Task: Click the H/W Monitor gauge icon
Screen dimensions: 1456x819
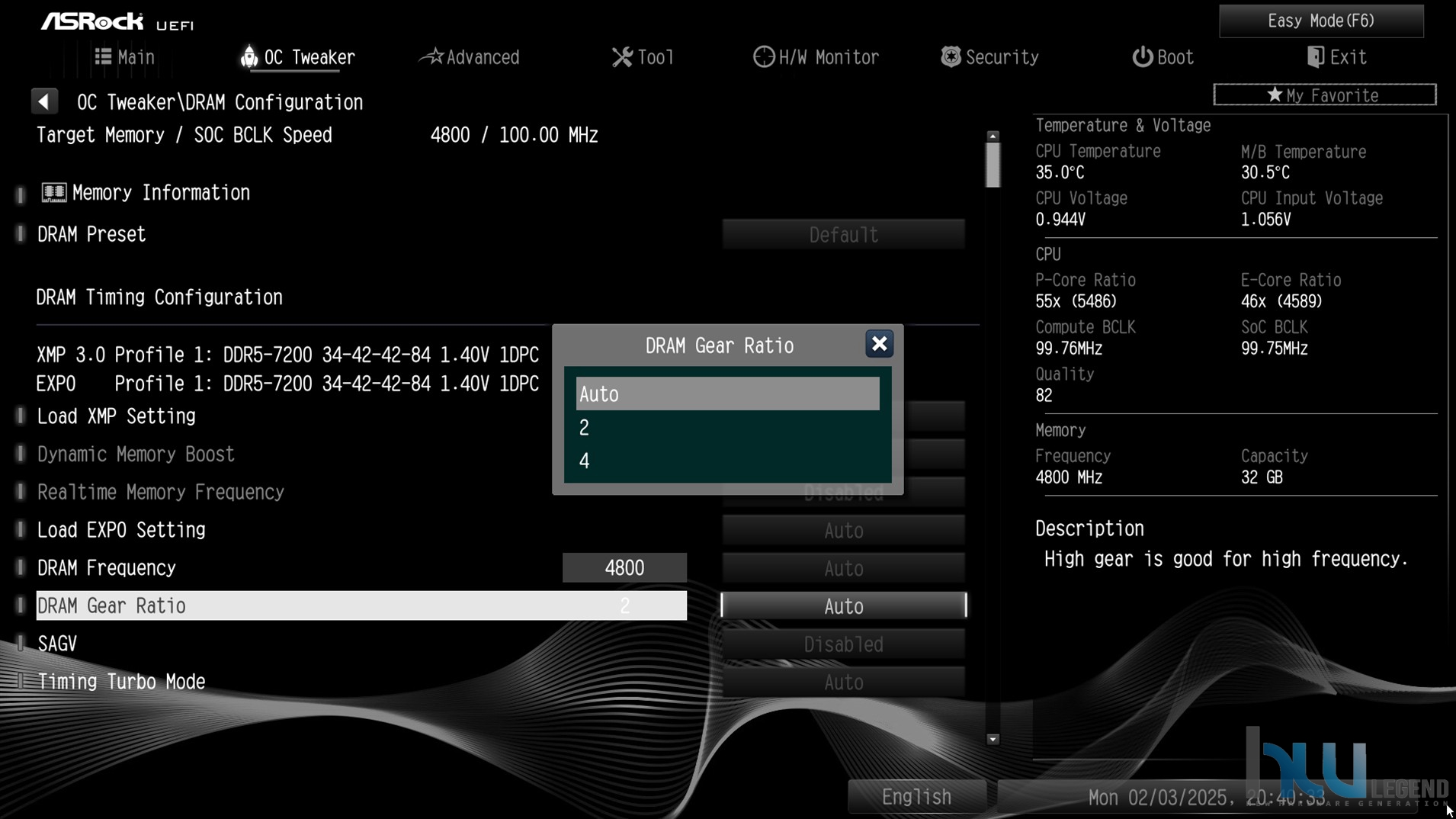Action: 763,57
